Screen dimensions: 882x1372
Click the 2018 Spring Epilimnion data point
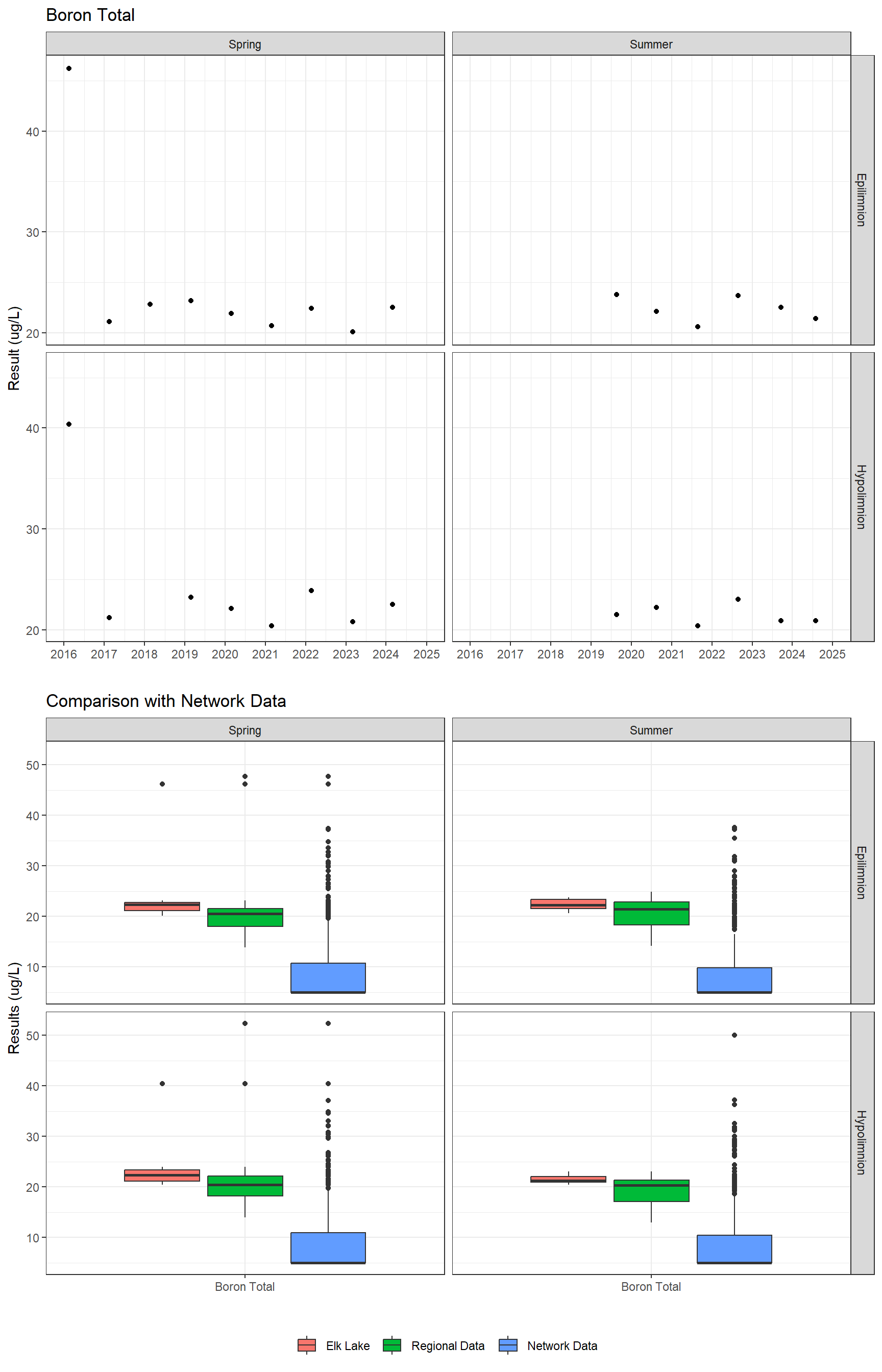pos(150,304)
